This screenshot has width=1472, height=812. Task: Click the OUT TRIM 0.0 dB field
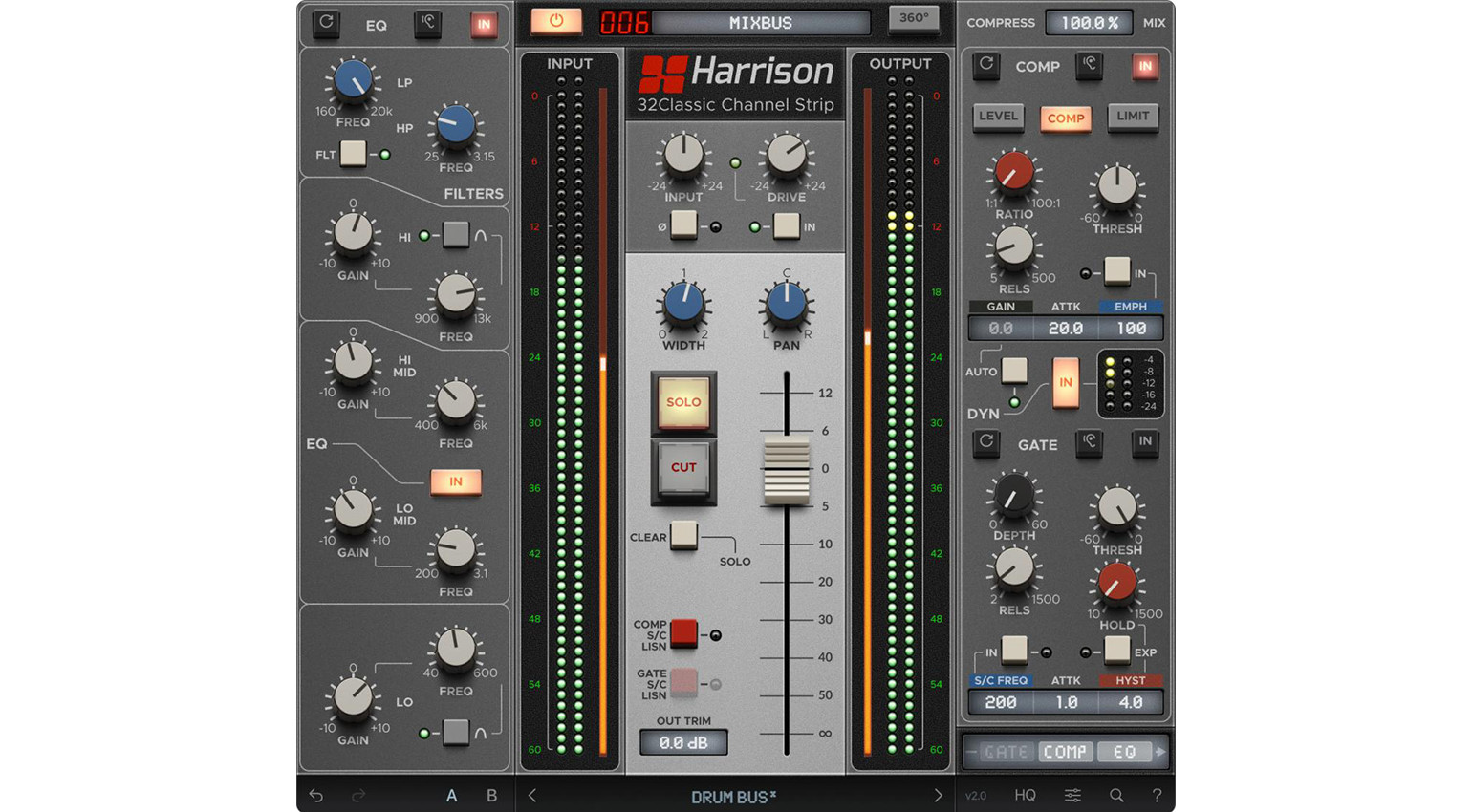pyautogui.click(x=683, y=742)
